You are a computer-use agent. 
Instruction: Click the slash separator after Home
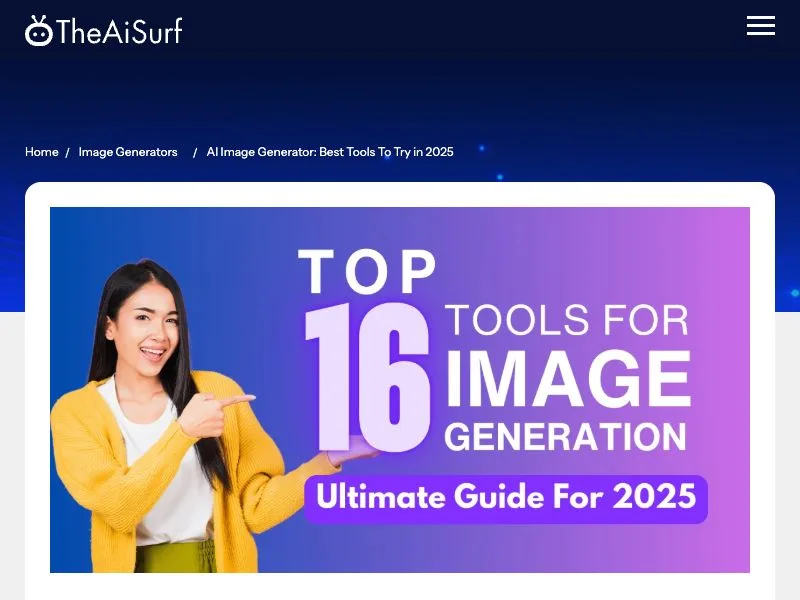tap(67, 153)
